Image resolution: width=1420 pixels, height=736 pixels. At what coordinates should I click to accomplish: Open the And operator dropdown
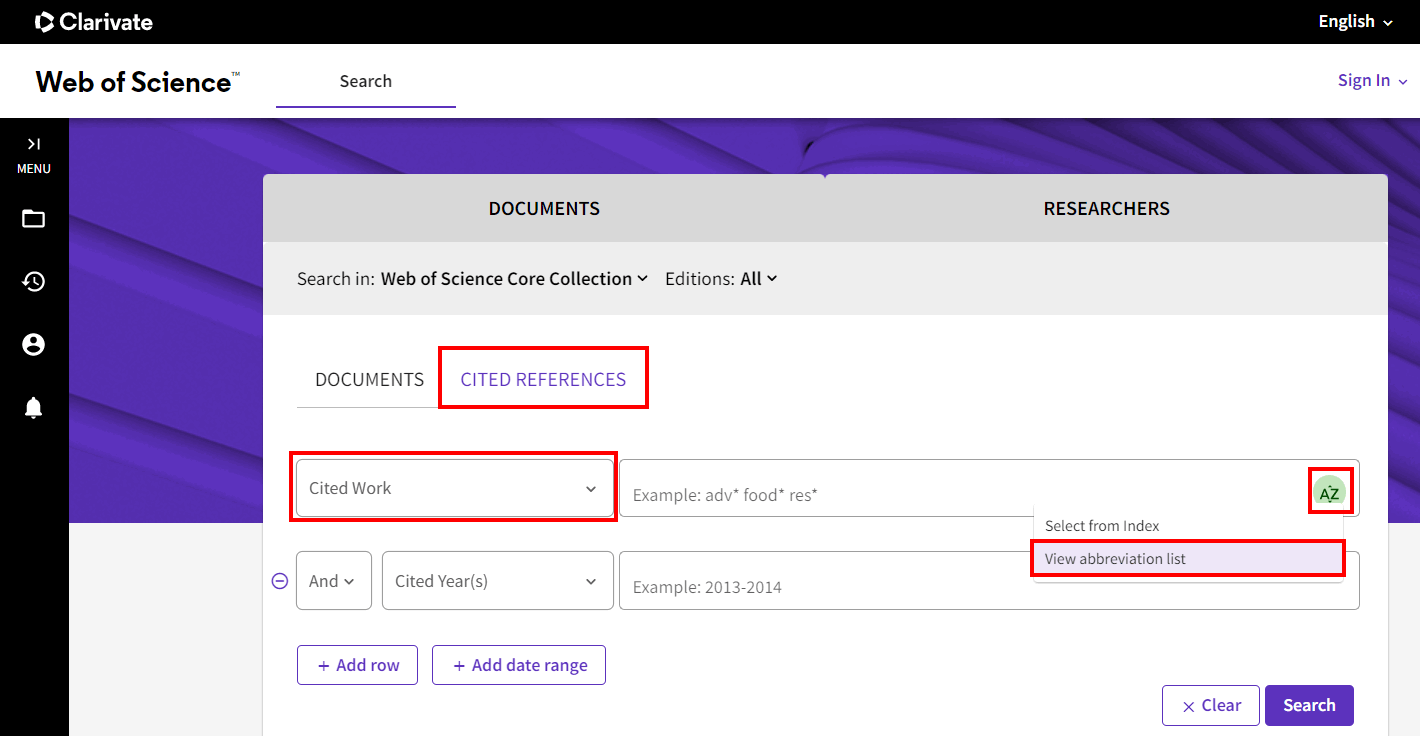[334, 581]
